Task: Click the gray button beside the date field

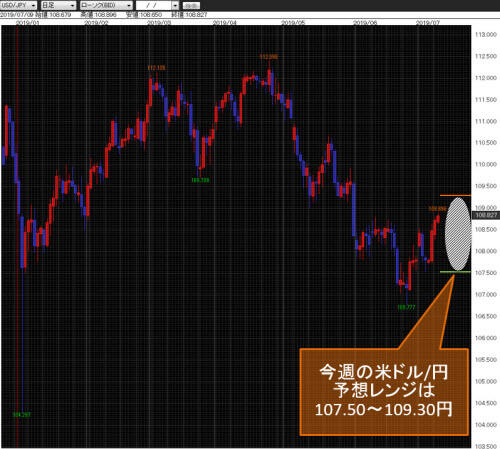Action: click(x=191, y=6)
